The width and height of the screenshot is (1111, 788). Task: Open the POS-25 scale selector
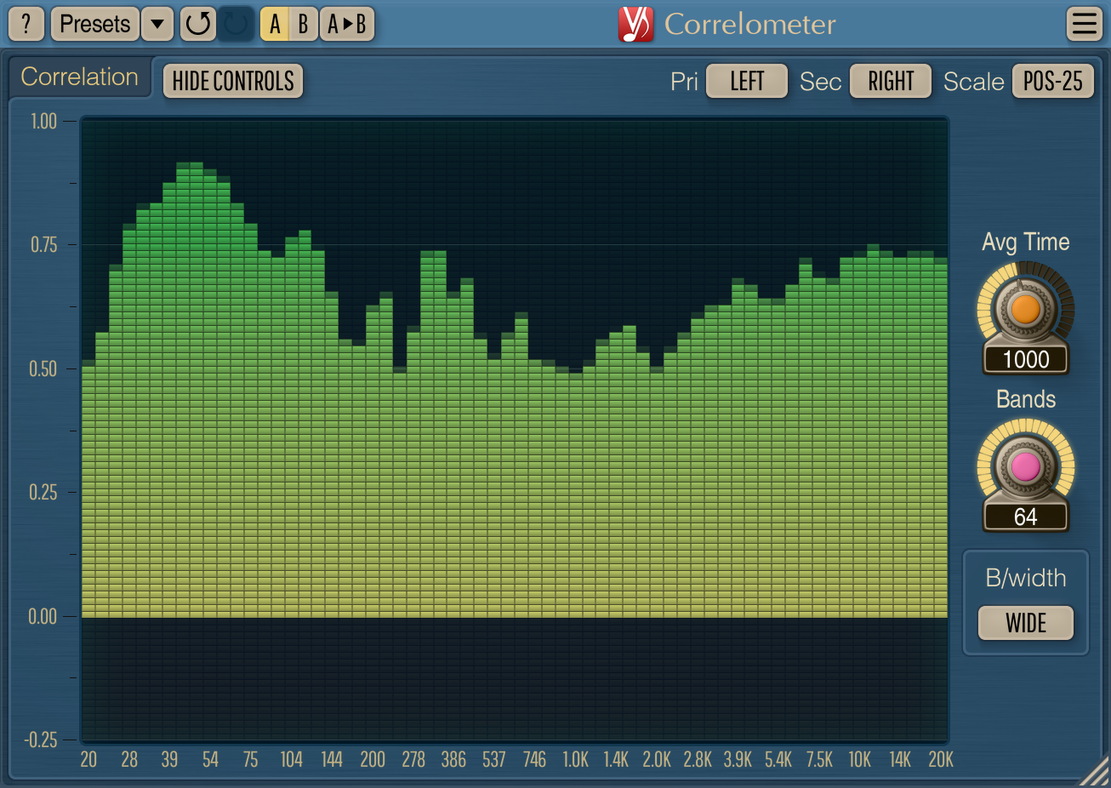point(1053,81)
